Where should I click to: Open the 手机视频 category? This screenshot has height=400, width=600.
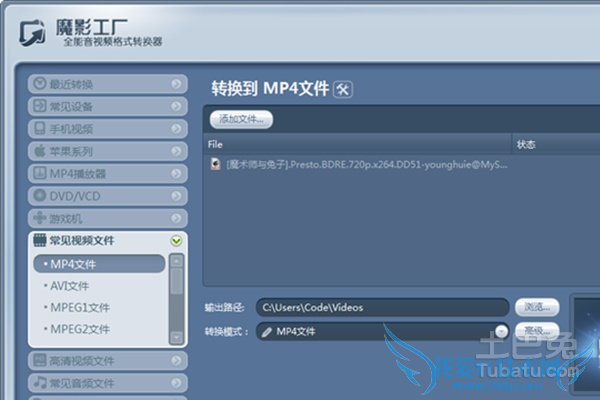pyautogui.click(x=108, y=129)
